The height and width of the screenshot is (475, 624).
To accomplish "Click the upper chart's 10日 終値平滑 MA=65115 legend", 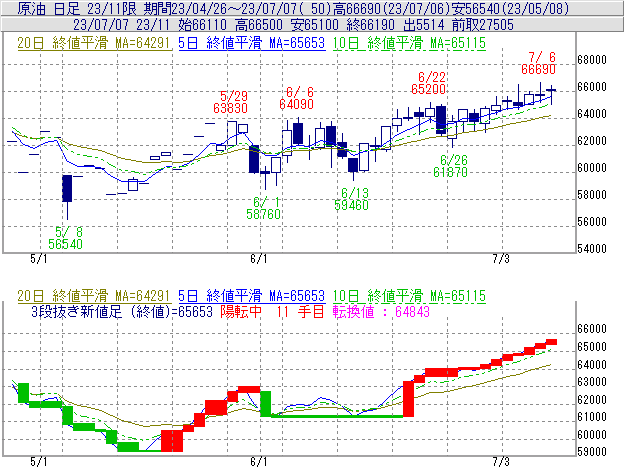I will (409, 43).
